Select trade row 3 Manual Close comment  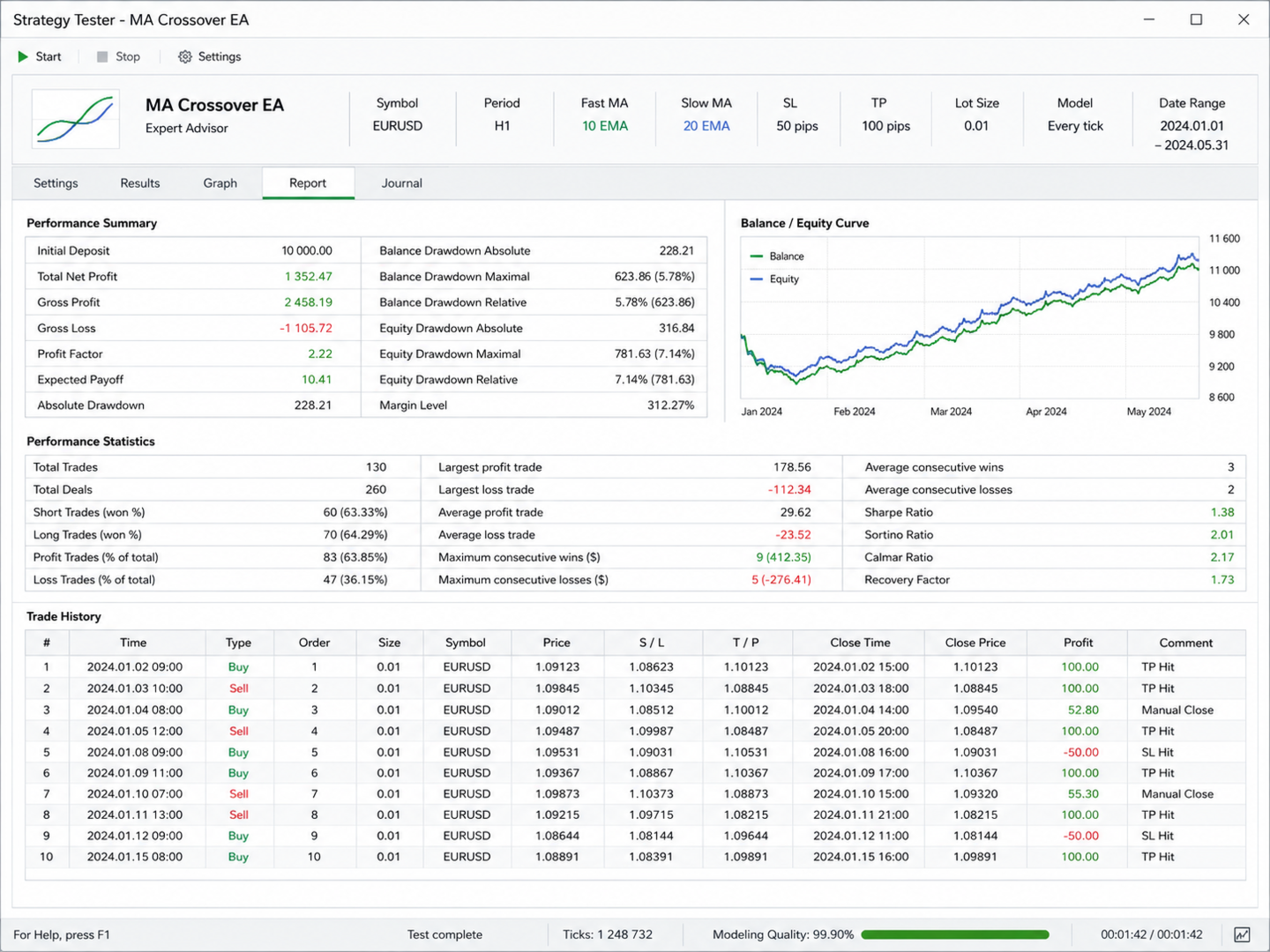(1177, 710)
